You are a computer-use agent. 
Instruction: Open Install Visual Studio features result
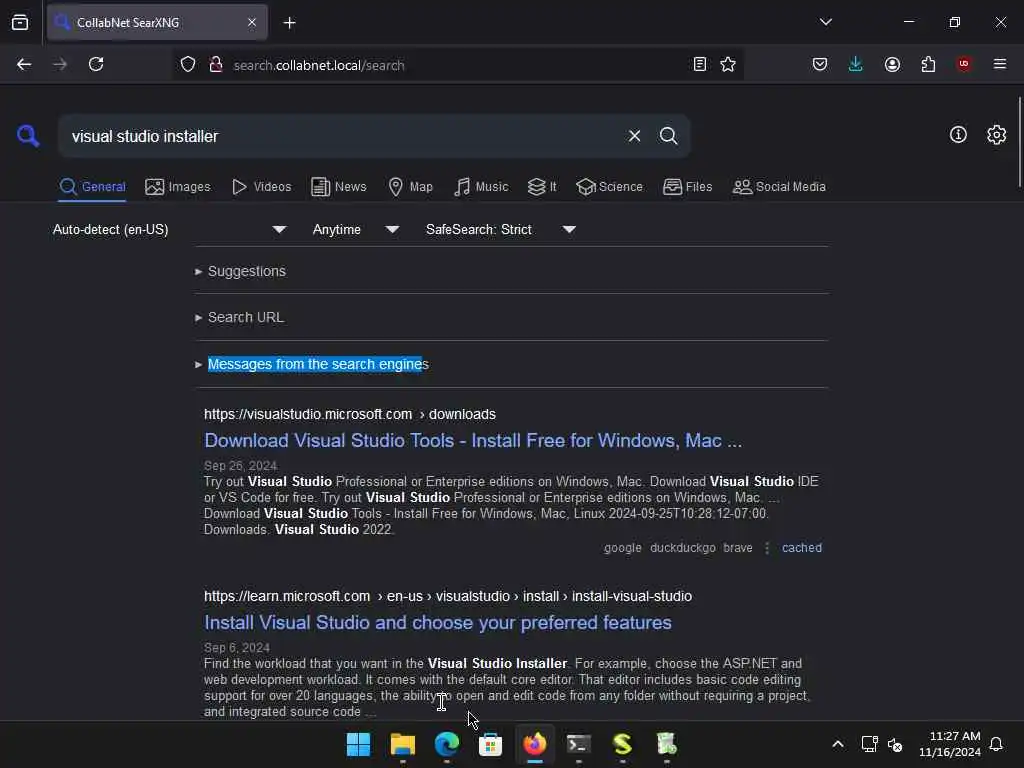tap(438, 622)
